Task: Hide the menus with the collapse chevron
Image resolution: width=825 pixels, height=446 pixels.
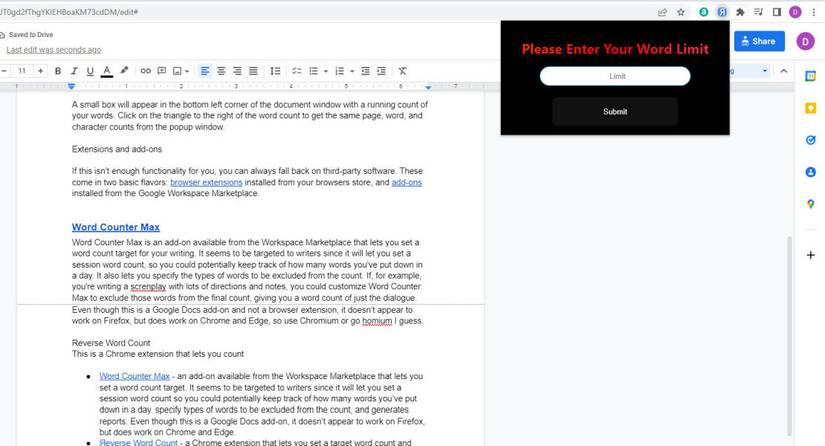Action: (784, 71)
